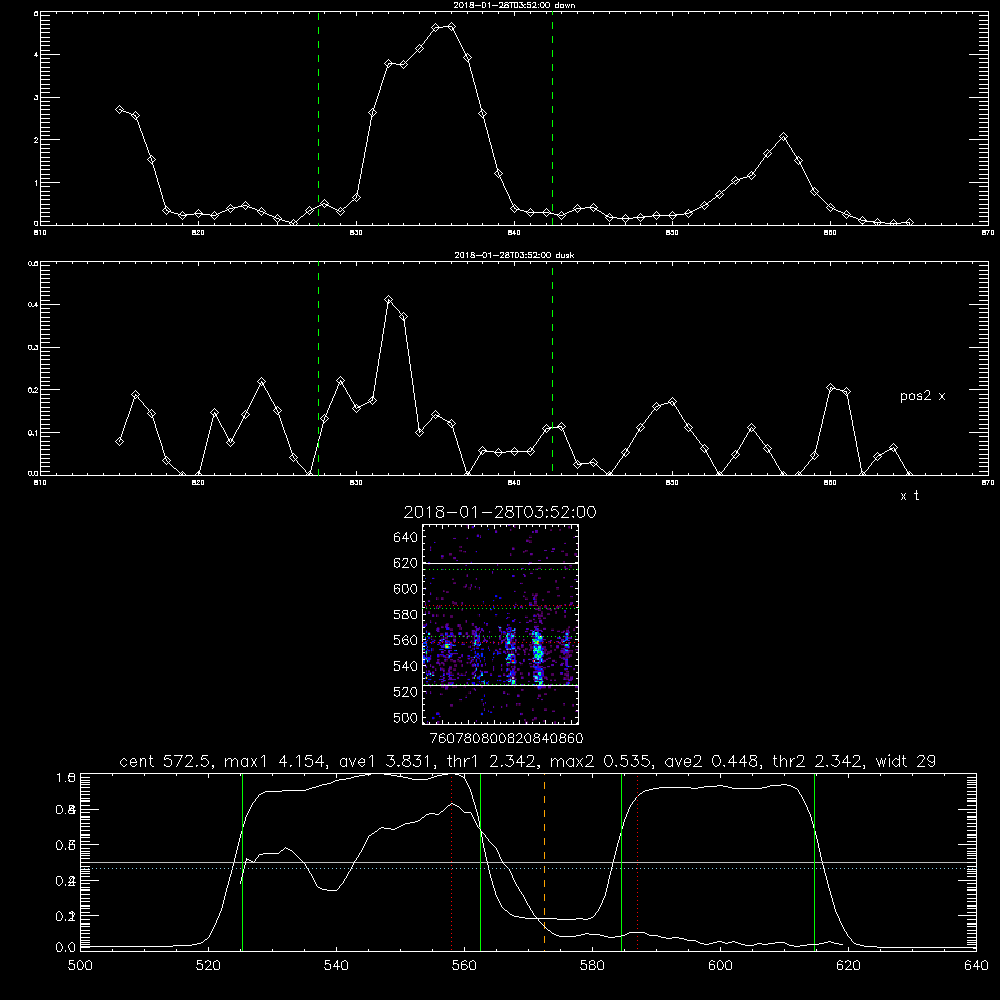Click the first dawn data diamond at x=815

tap(119, 110)
